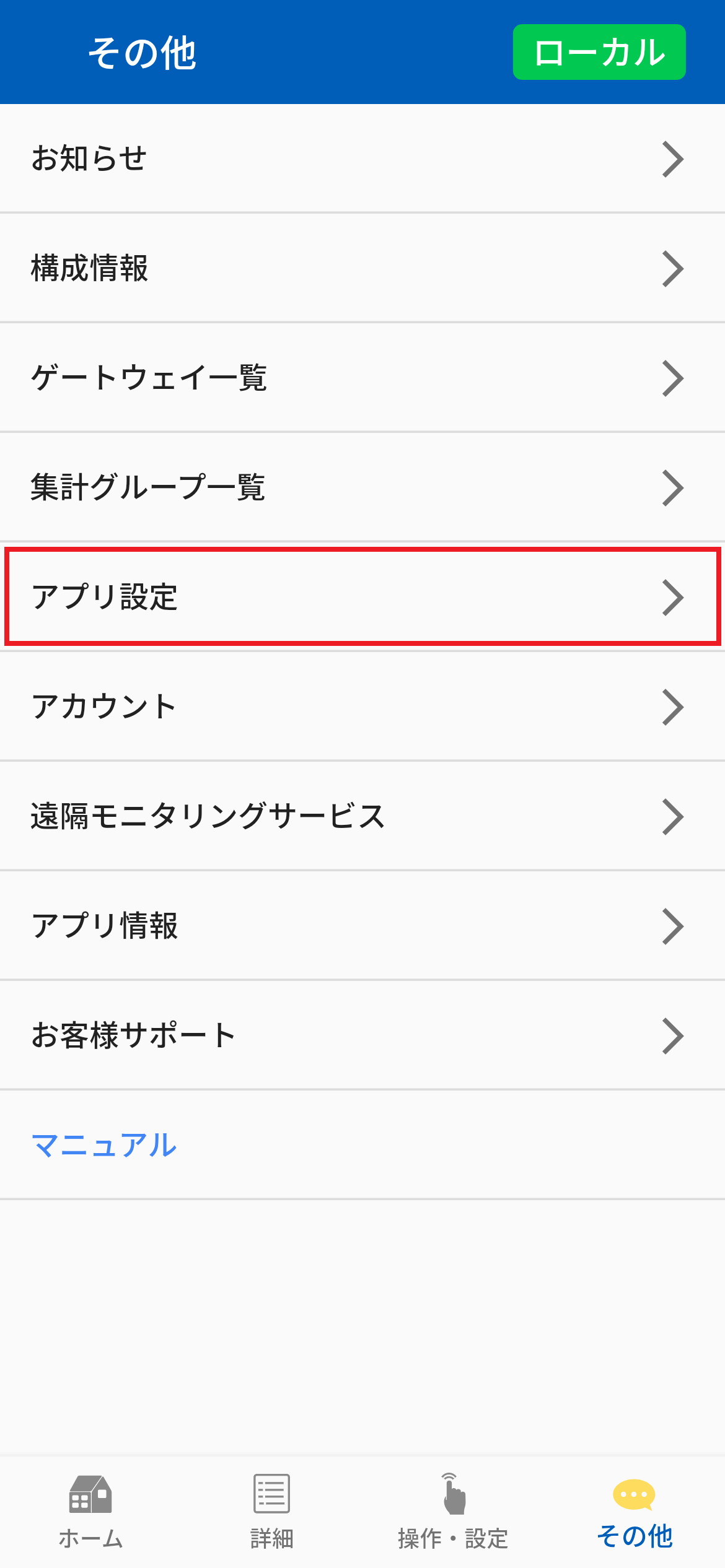Open the アプリ設定 menu item

105,597
